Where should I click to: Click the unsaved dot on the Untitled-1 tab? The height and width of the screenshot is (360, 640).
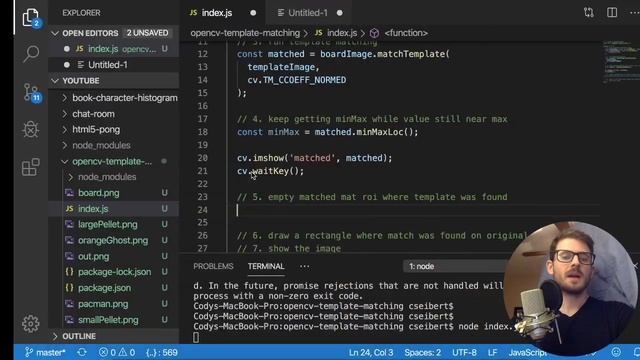(340, 13)
